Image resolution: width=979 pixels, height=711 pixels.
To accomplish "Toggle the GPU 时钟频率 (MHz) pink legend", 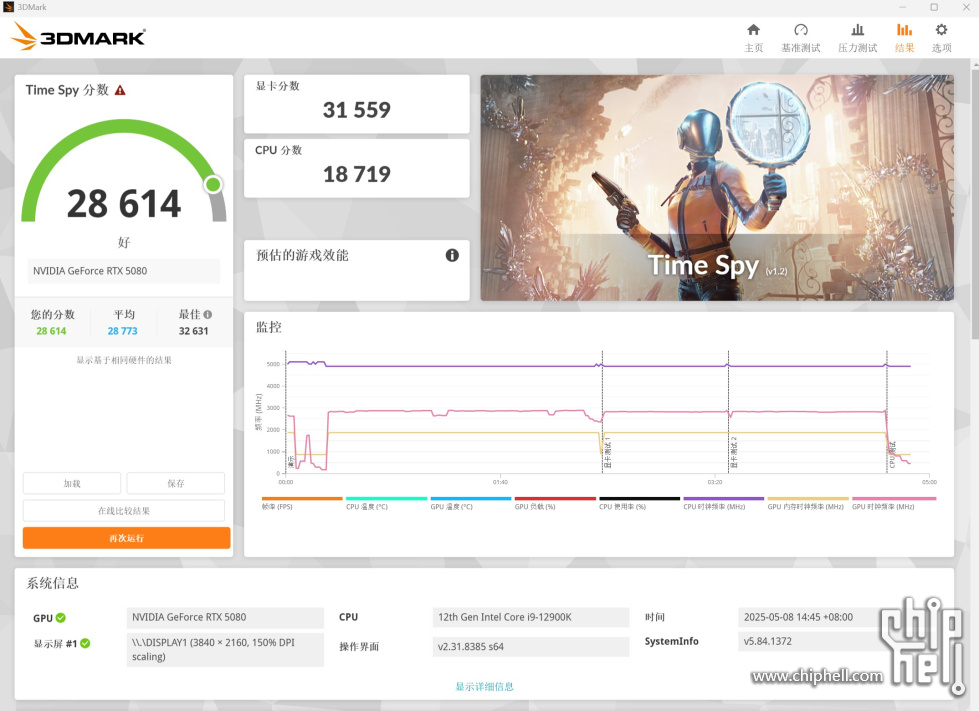I will pos(893,503).
